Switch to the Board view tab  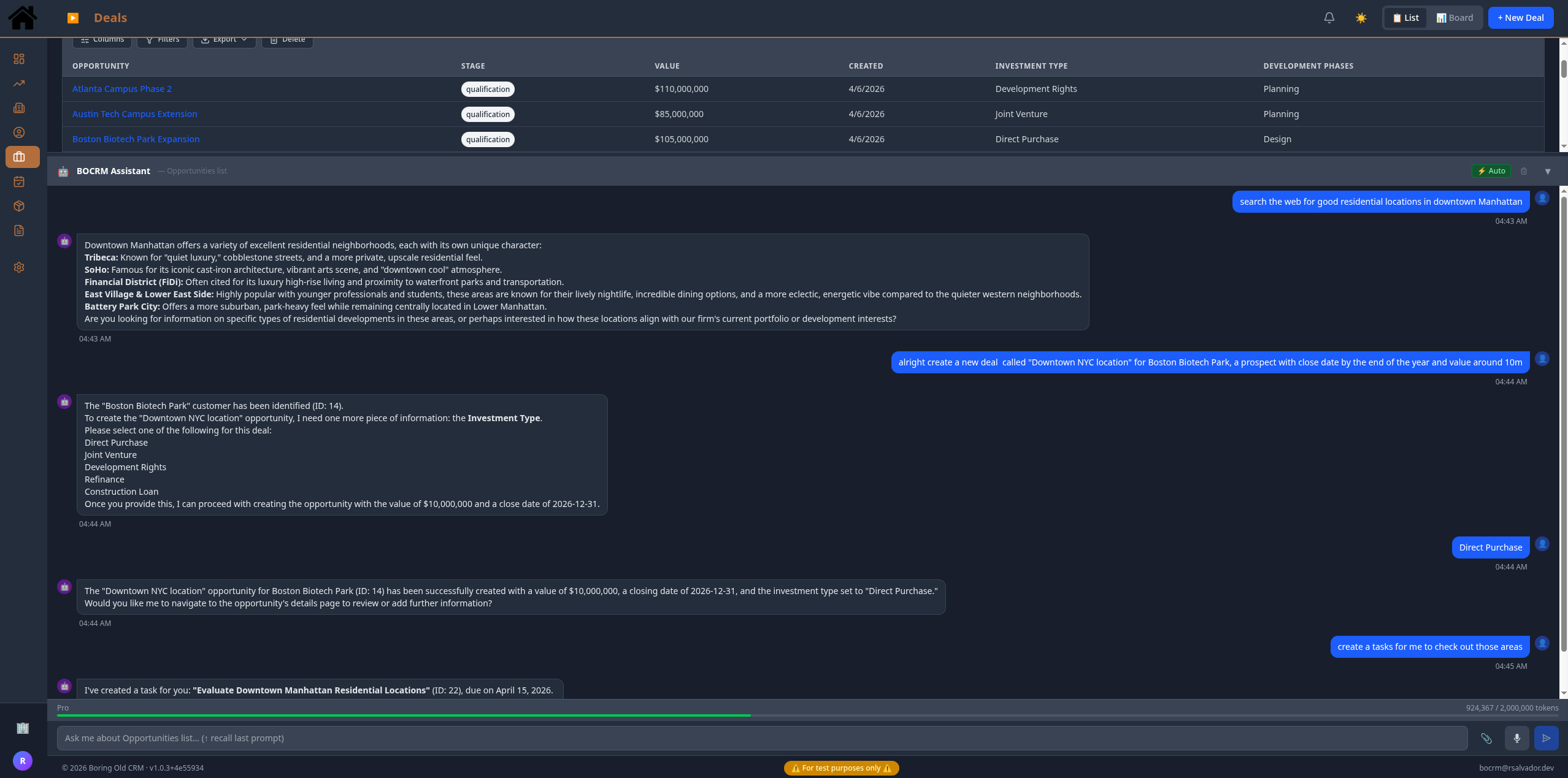point(1454,17)
